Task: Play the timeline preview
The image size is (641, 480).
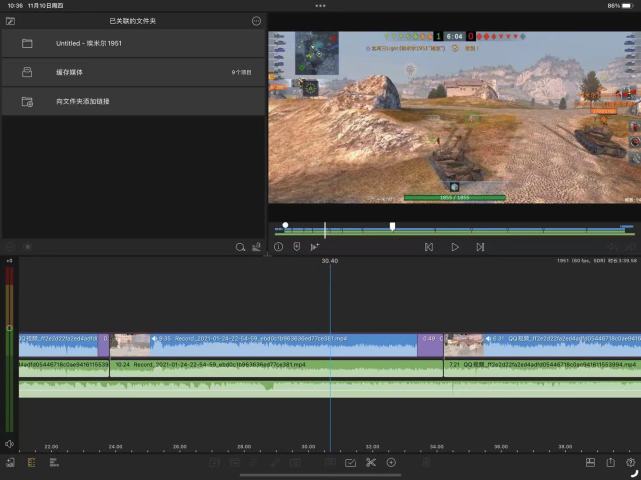Action: [x=455, y=247]
